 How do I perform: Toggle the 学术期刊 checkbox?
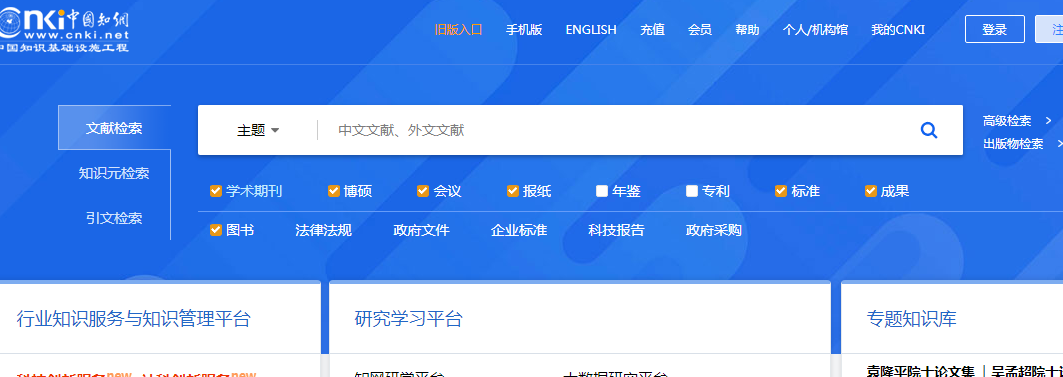point(216,191)
